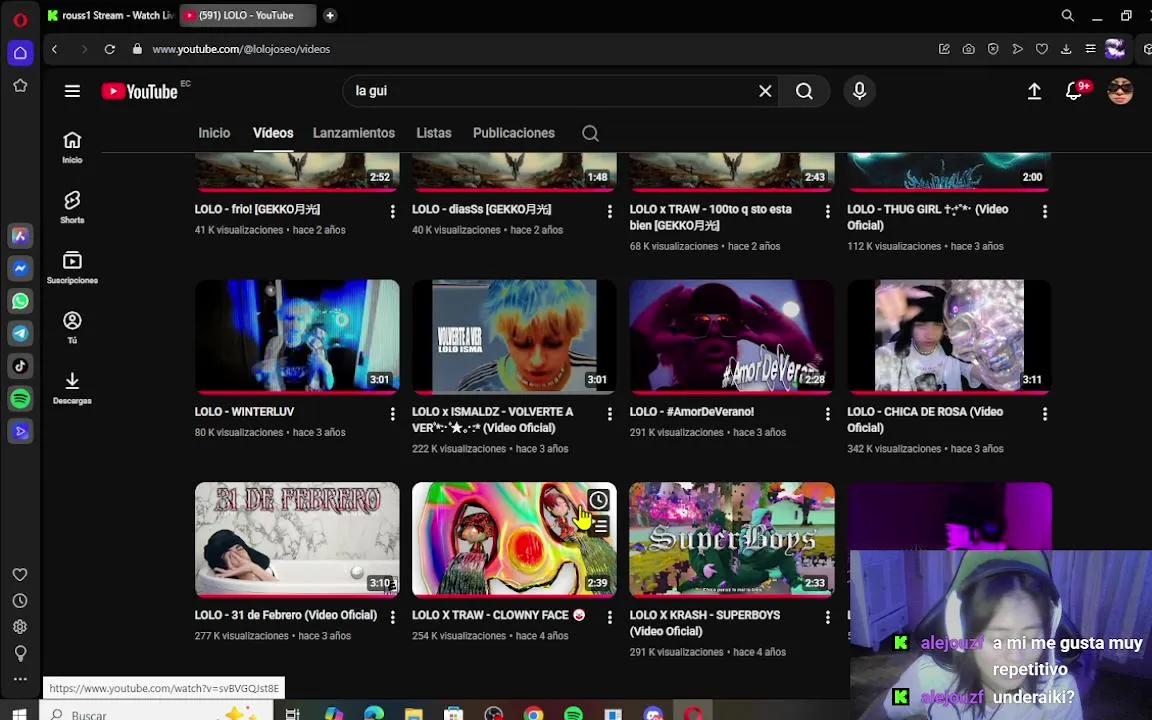Open WhatsApp in the Opera sidebar

(20, 301)
